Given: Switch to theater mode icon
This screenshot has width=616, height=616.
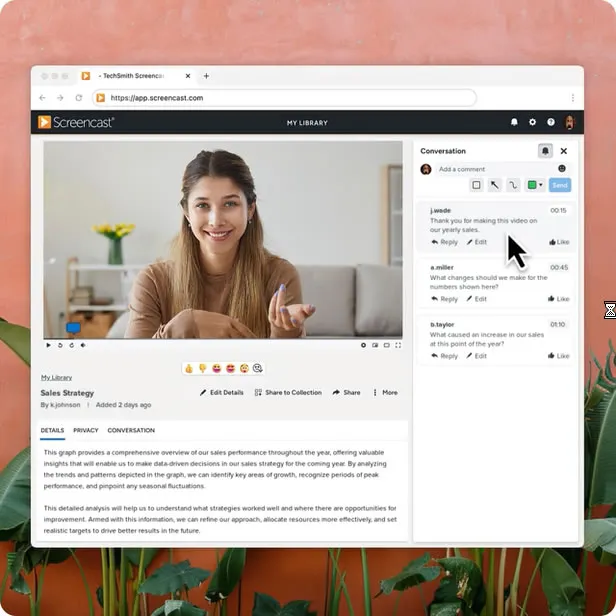Looking at the screenshot, I should click(387, 345).
